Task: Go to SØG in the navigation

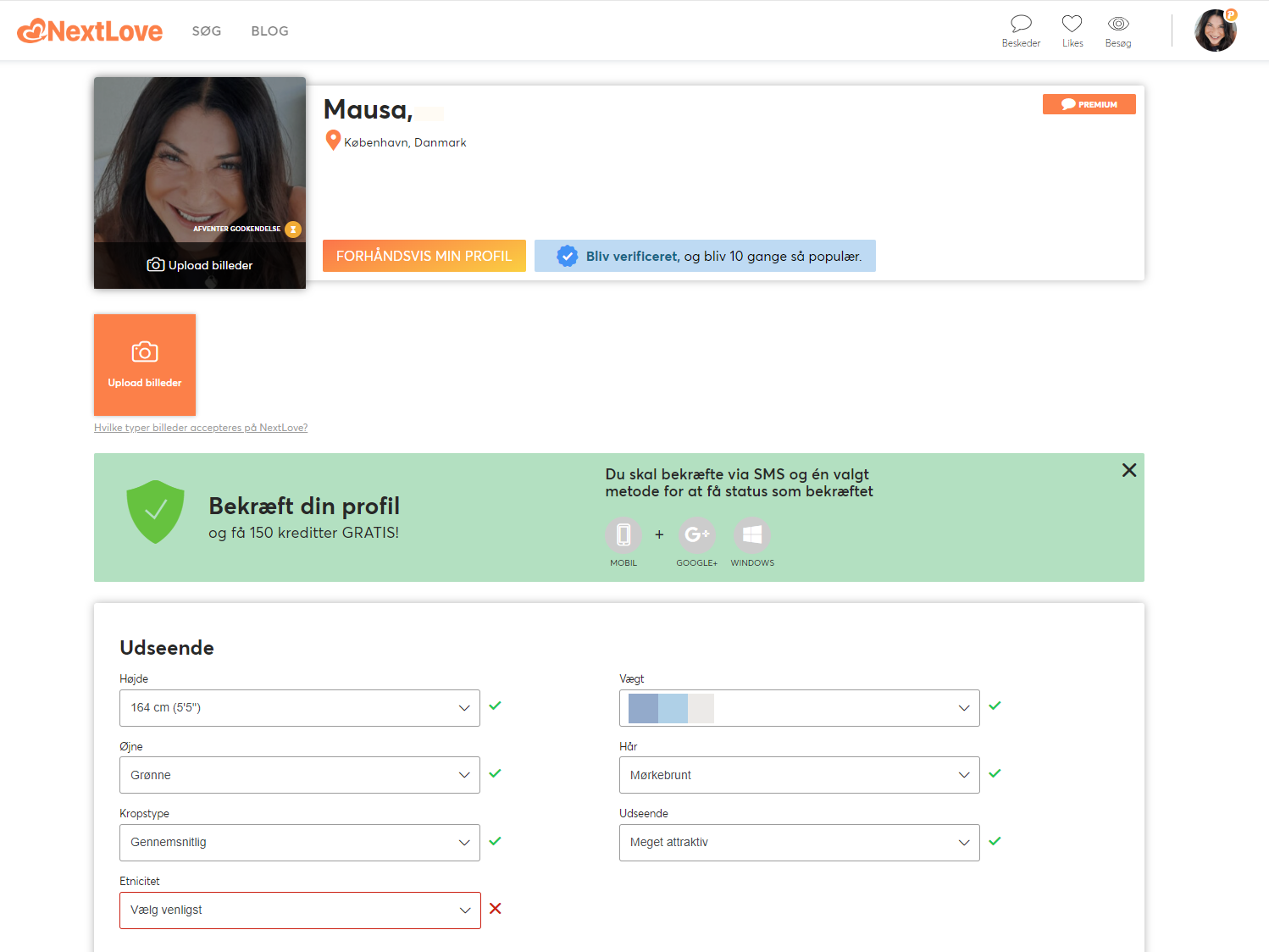Action: coord(207,31)
